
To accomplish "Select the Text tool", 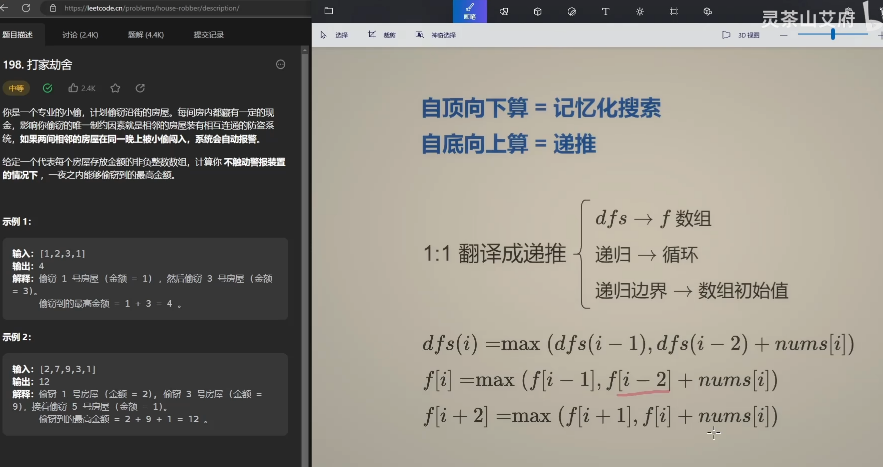I will [605, 11].
